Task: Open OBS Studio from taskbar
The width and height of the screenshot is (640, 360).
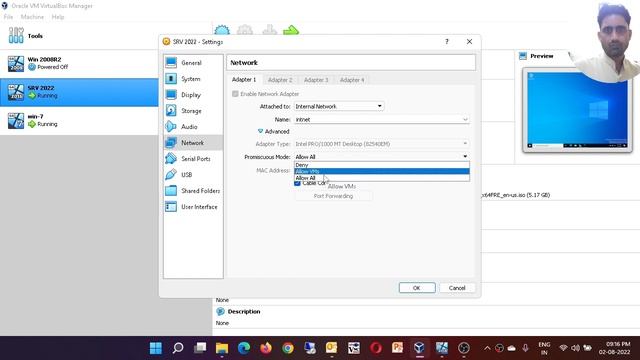Action: pos(464,348)
